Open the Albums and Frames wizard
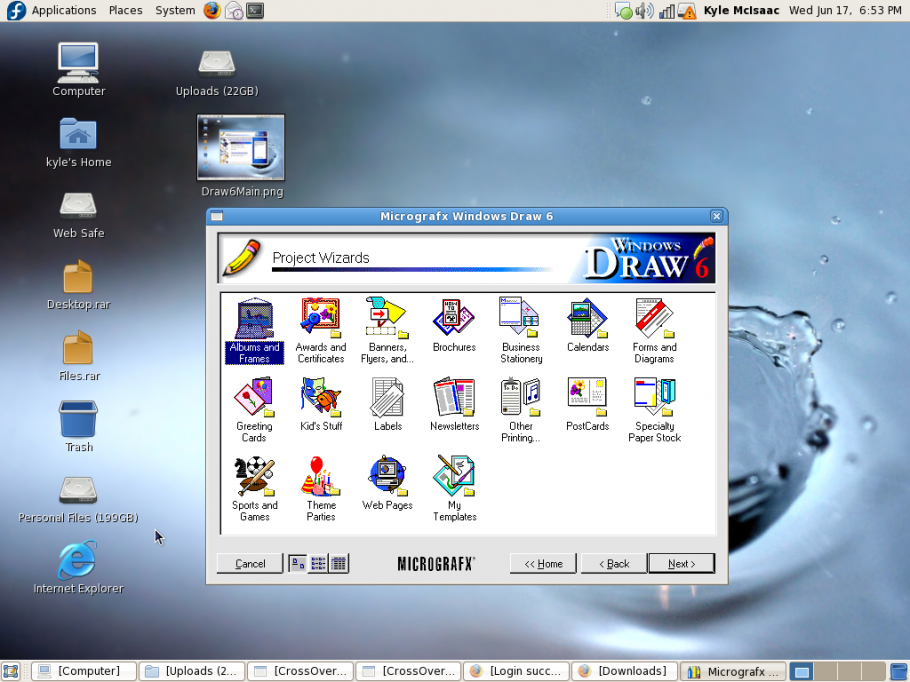 pos(253,322)
